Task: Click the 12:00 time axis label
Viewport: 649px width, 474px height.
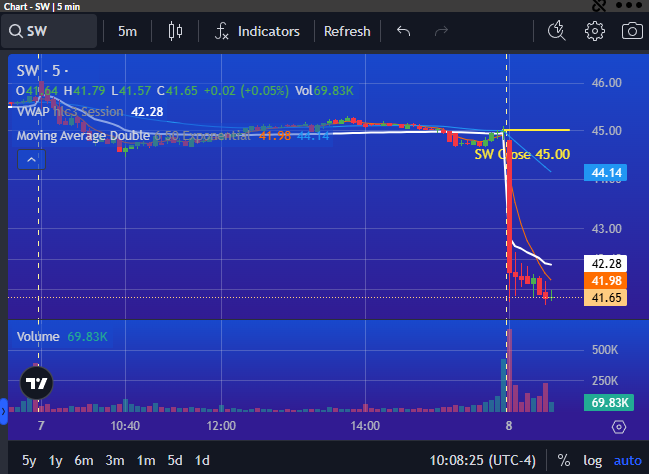Action: tap(221, 426)
